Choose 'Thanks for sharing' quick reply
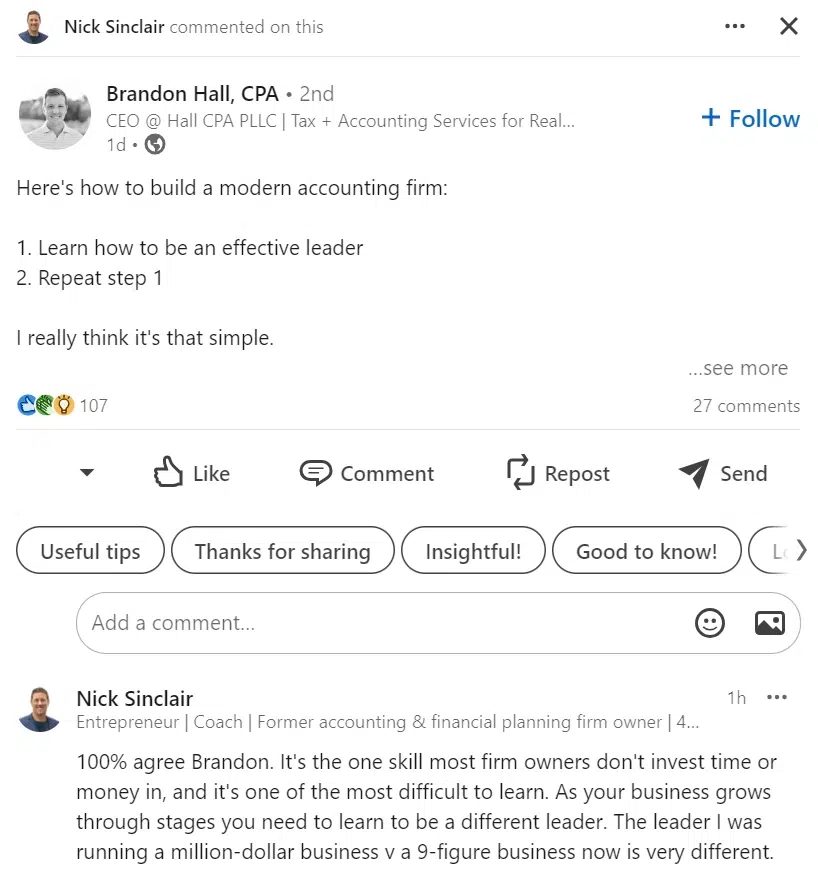 coord(282,551)
